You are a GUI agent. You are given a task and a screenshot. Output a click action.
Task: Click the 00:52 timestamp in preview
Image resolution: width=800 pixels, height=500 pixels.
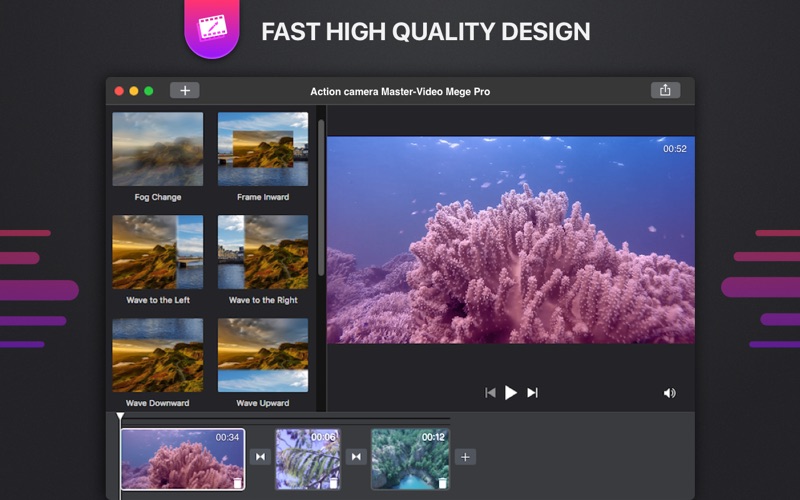[x=674, y=149]
